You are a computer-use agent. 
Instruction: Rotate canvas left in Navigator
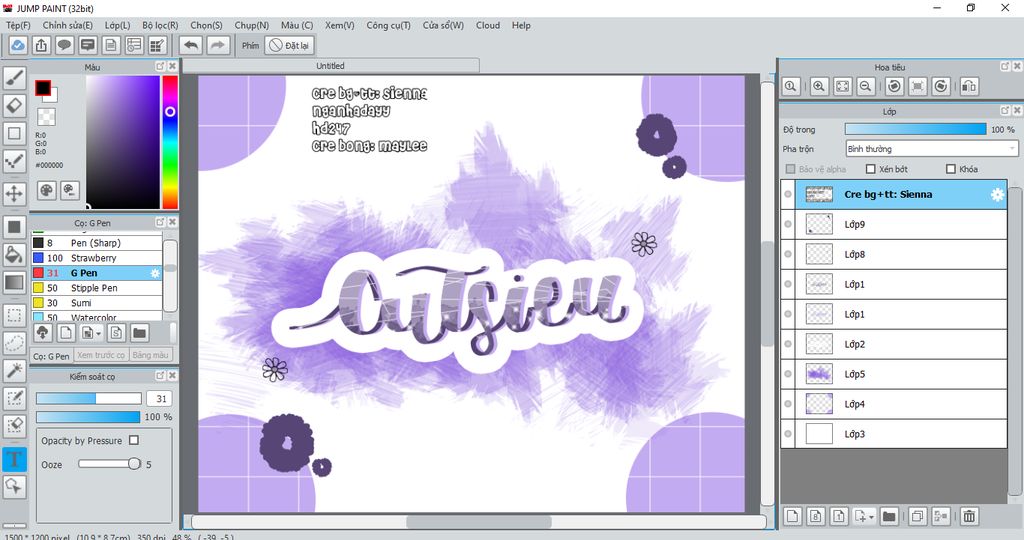tap(894, 86)
